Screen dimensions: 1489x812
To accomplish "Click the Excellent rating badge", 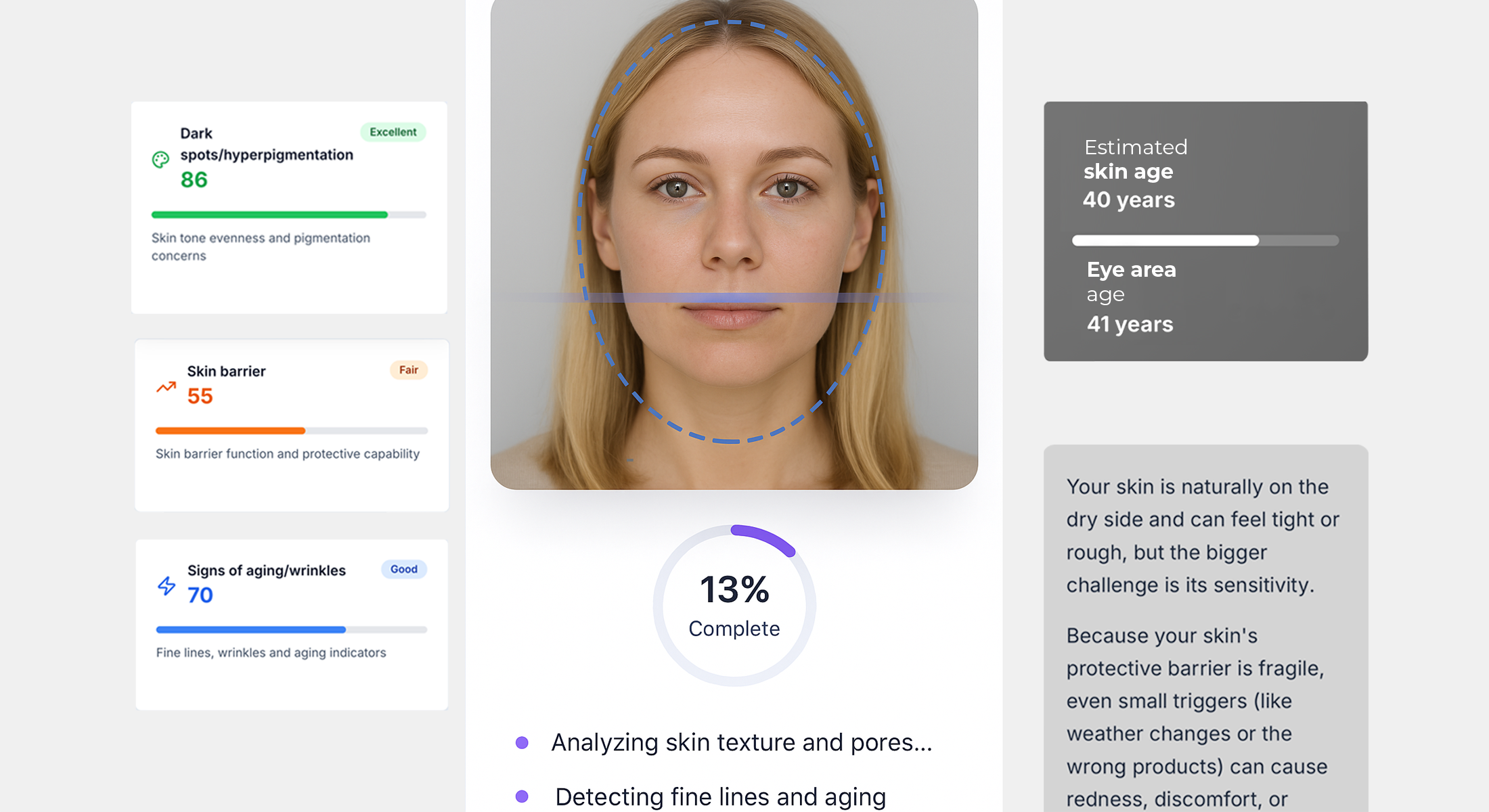I will (x=393, y=132).
